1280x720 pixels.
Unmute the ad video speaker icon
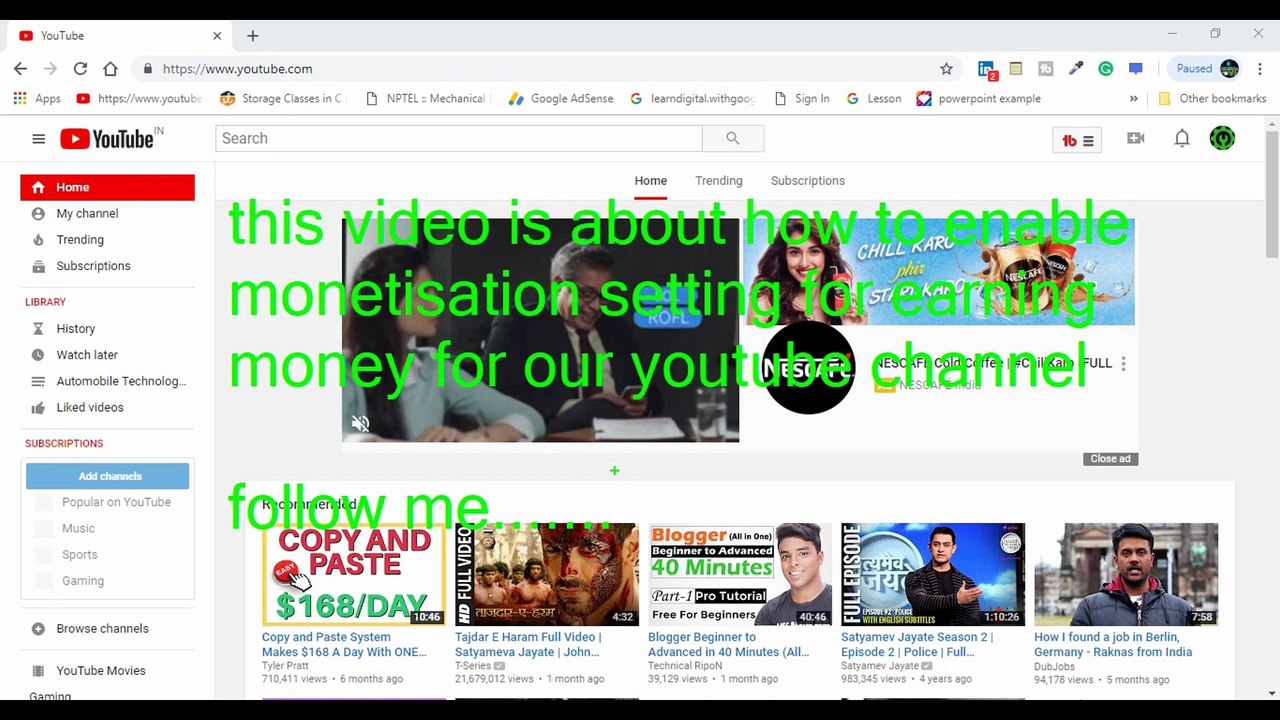[360, 424]
